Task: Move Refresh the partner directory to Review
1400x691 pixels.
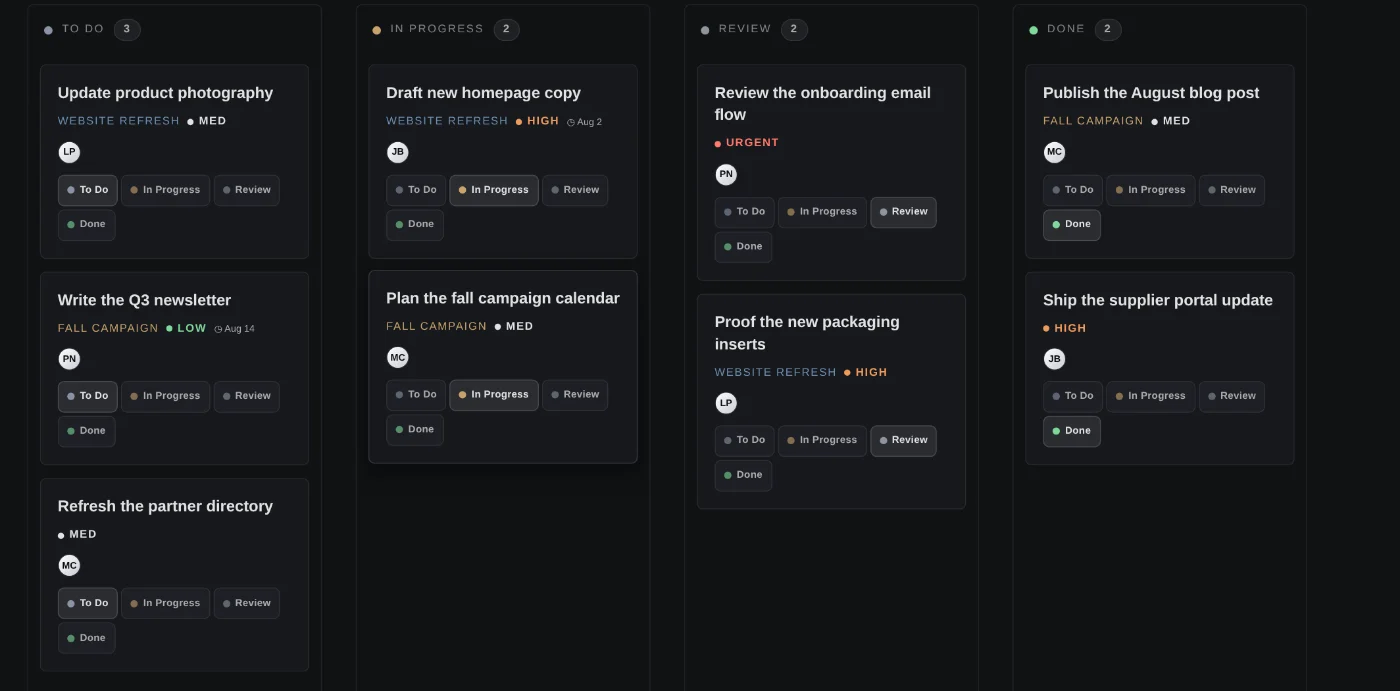Action: point(247,603)
